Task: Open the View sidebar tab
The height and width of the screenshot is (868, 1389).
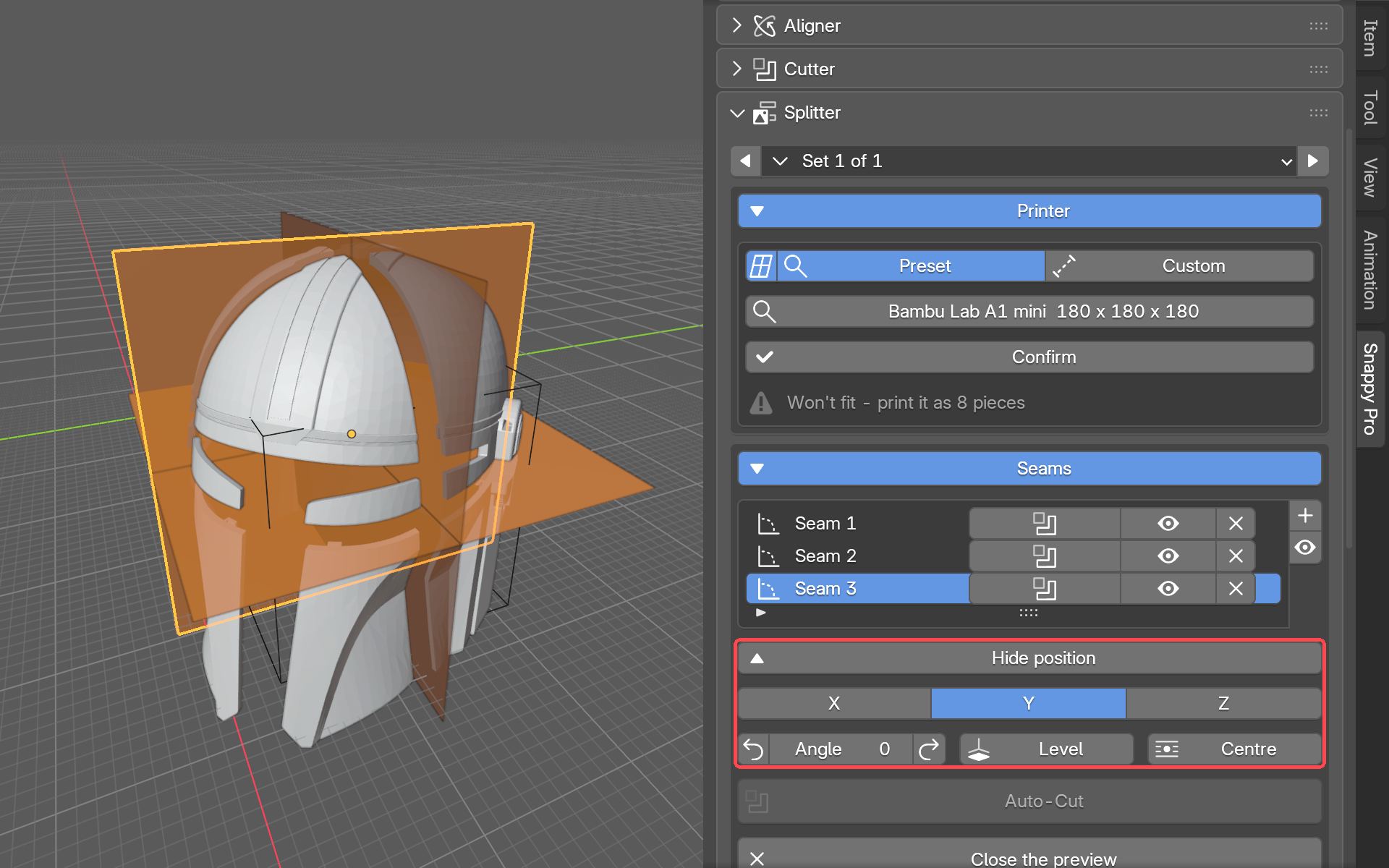Action: (1370, 177)
